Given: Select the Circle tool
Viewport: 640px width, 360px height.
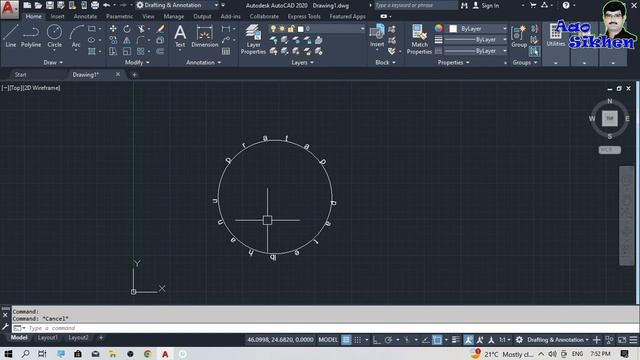Looking at the screenshot, I should click(54, 36).
